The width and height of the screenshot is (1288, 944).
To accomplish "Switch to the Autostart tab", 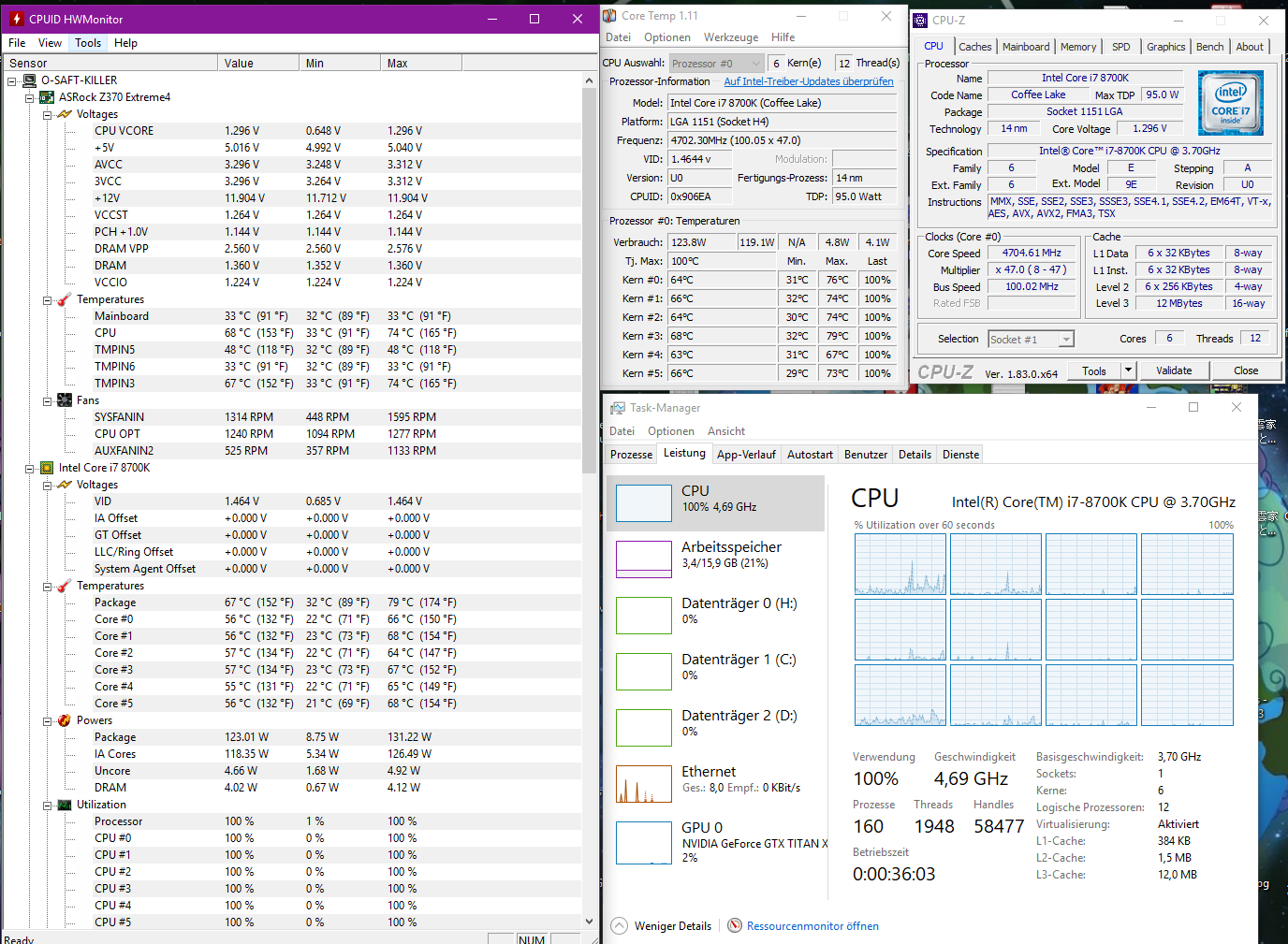I will [x=810, y=455].
